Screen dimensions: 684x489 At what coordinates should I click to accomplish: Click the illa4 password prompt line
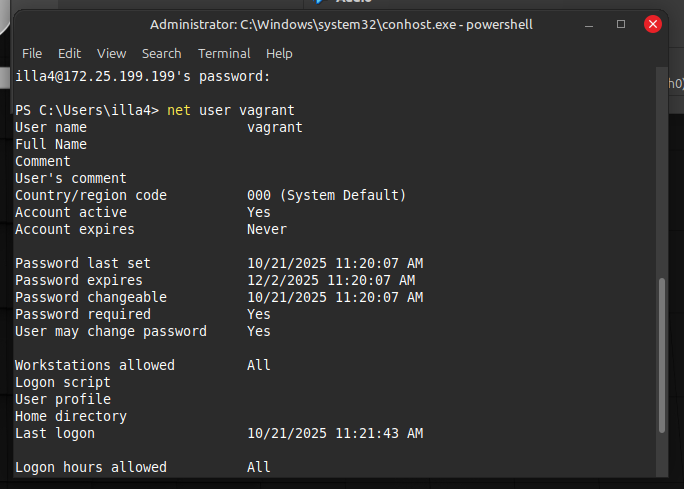143,76
